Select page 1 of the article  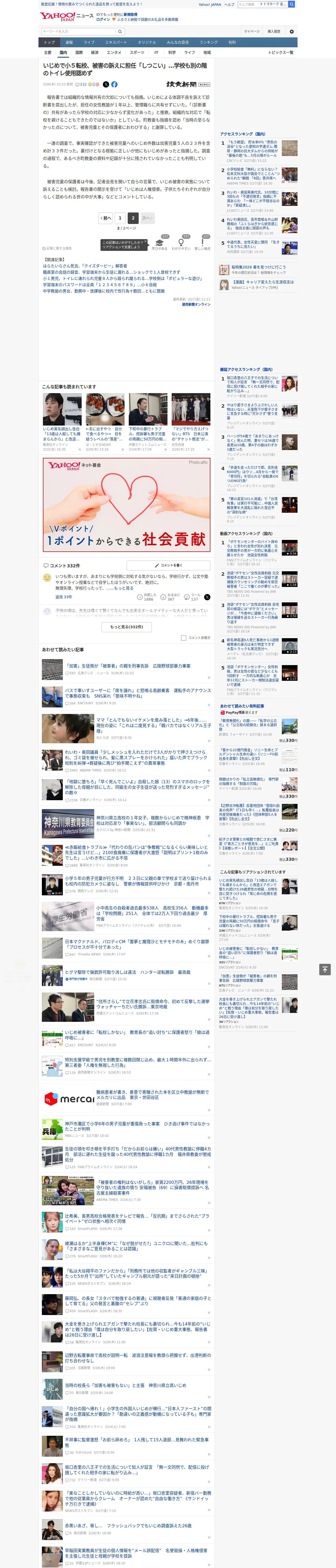click(120, 218)
